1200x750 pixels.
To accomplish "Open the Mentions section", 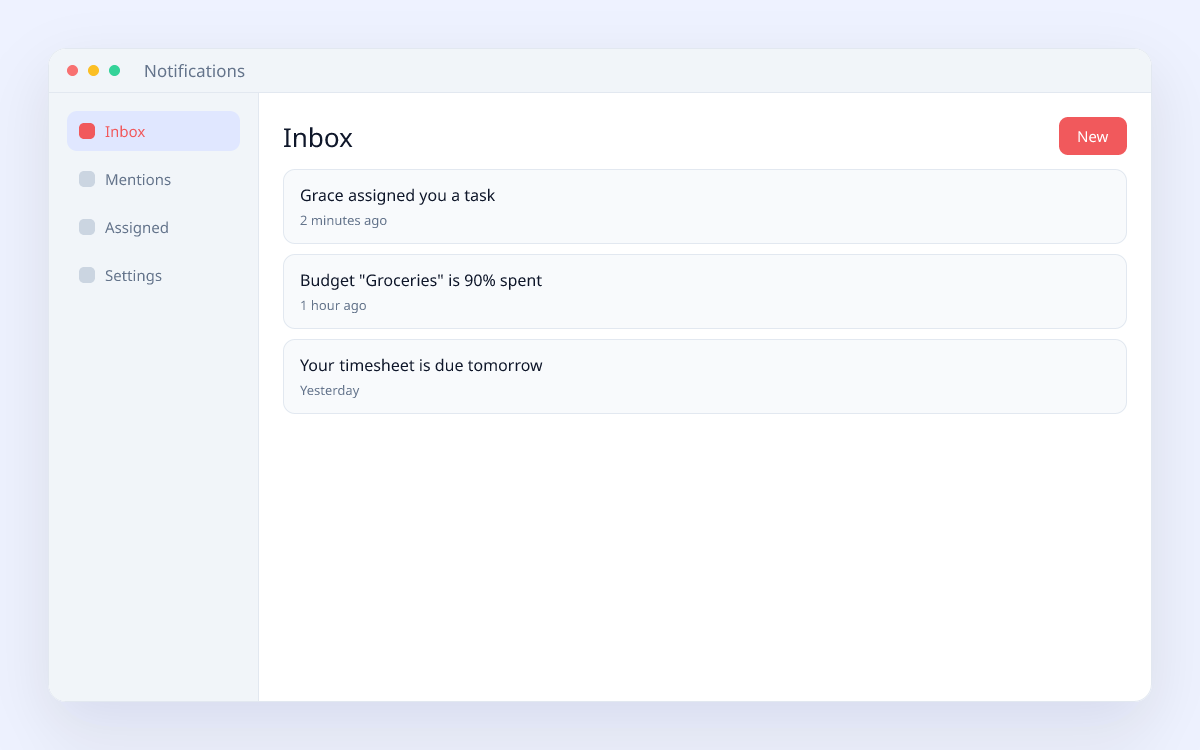I will 153,179.
